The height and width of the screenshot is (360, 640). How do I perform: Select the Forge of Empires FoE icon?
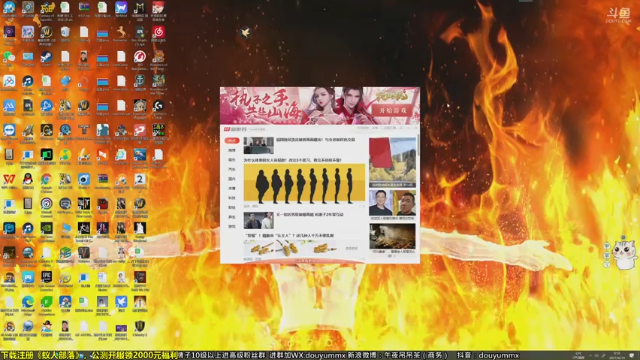[46, 8]
